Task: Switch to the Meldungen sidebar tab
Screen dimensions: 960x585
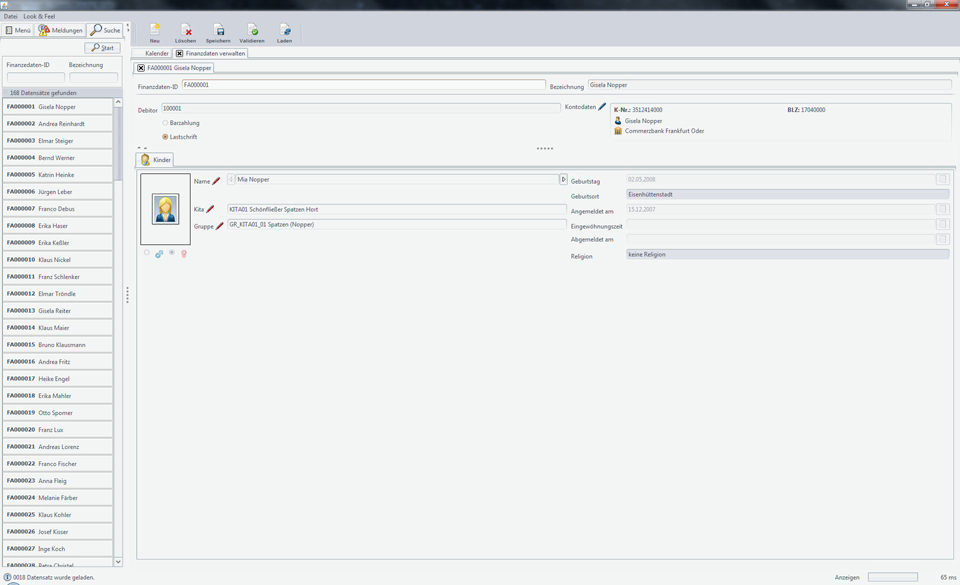Action: click(60, 30)
